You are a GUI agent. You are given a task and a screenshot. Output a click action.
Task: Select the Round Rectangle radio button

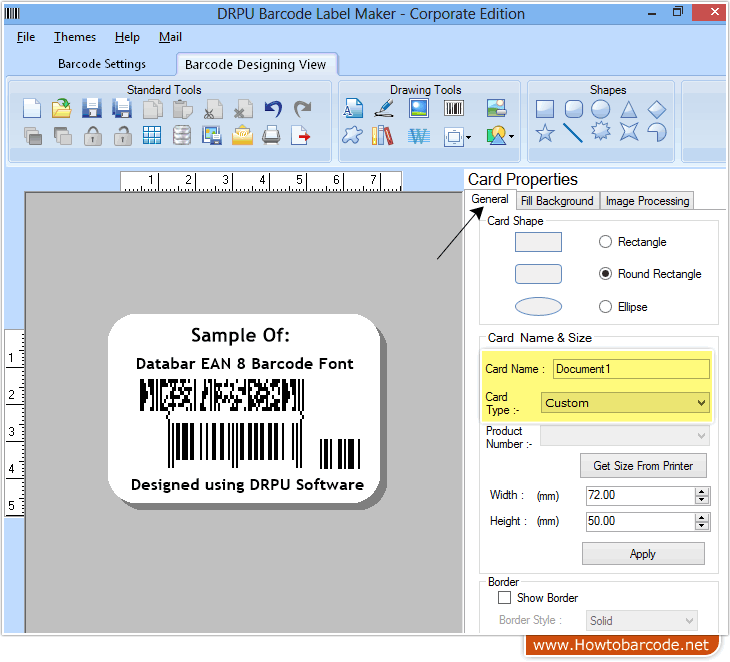(x=605, y=274)
